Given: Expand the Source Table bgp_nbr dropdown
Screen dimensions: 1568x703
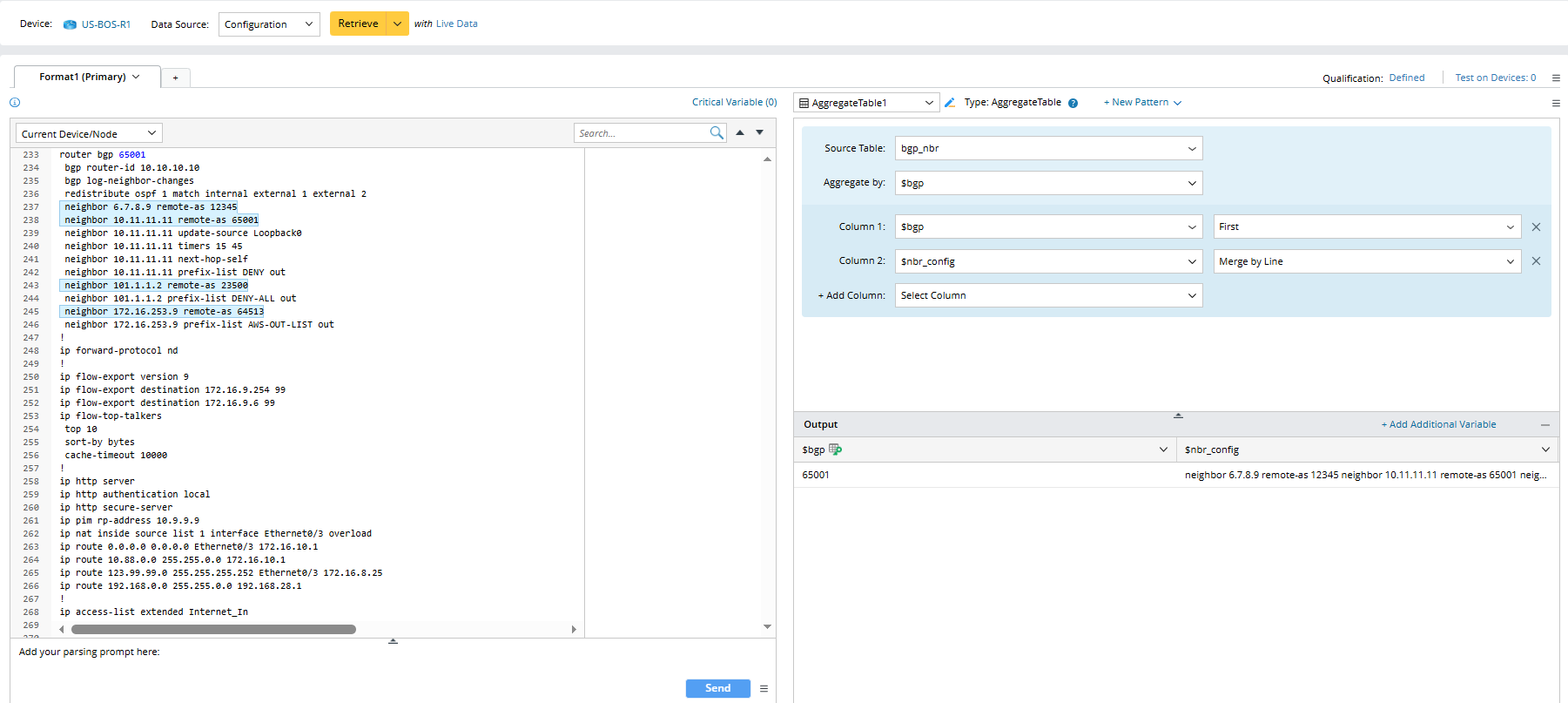Looking at the screenshot, I should [1048, 149].
